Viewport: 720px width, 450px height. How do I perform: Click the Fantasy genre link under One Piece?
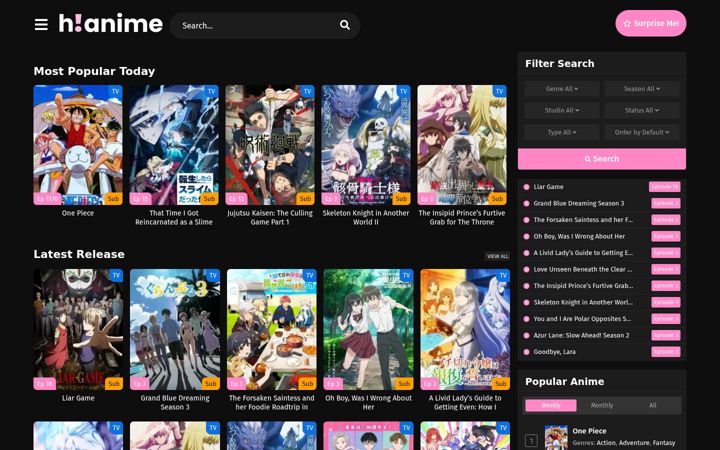tap(663, 443)
